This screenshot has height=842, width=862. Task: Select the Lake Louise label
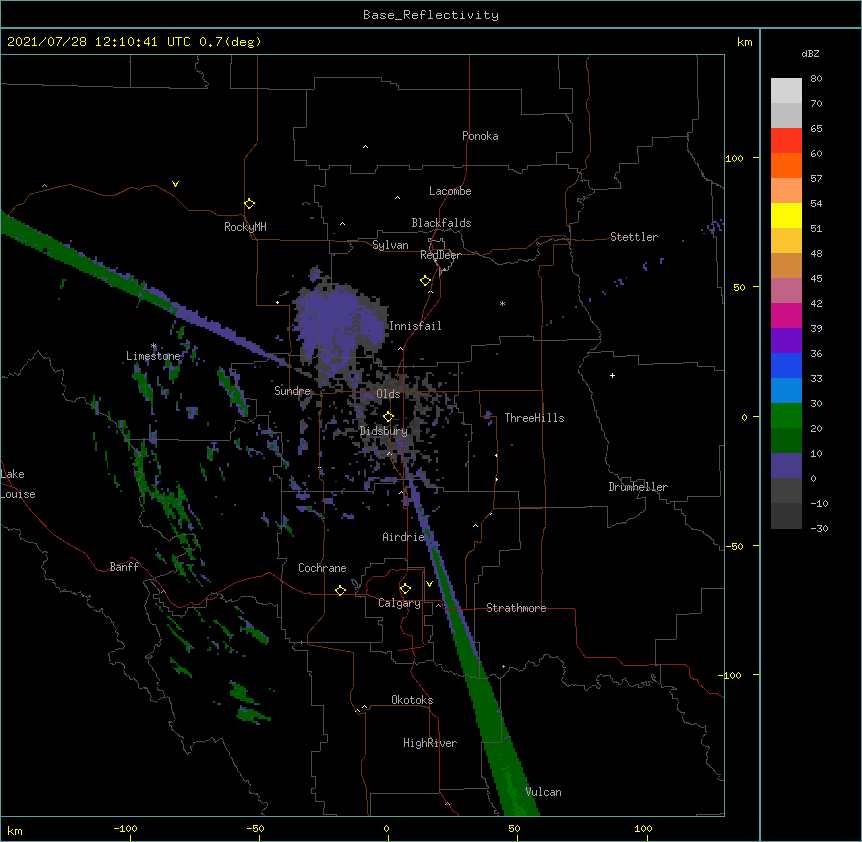[17, 484]
